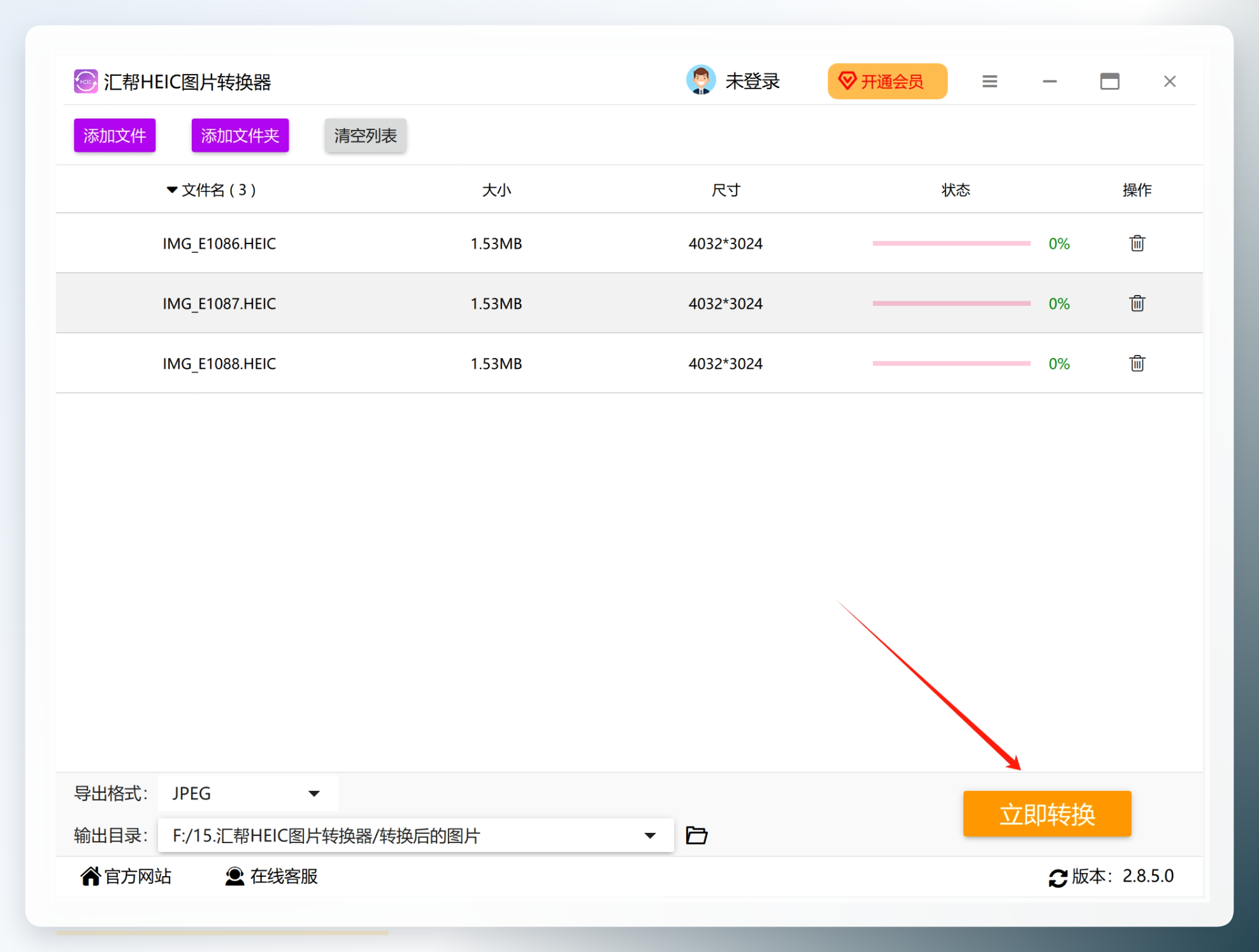Delete IMG_E1087.HEIC with its trash icon
The height and width of the screenshot is (952, 1259).
pos(1137,303)
